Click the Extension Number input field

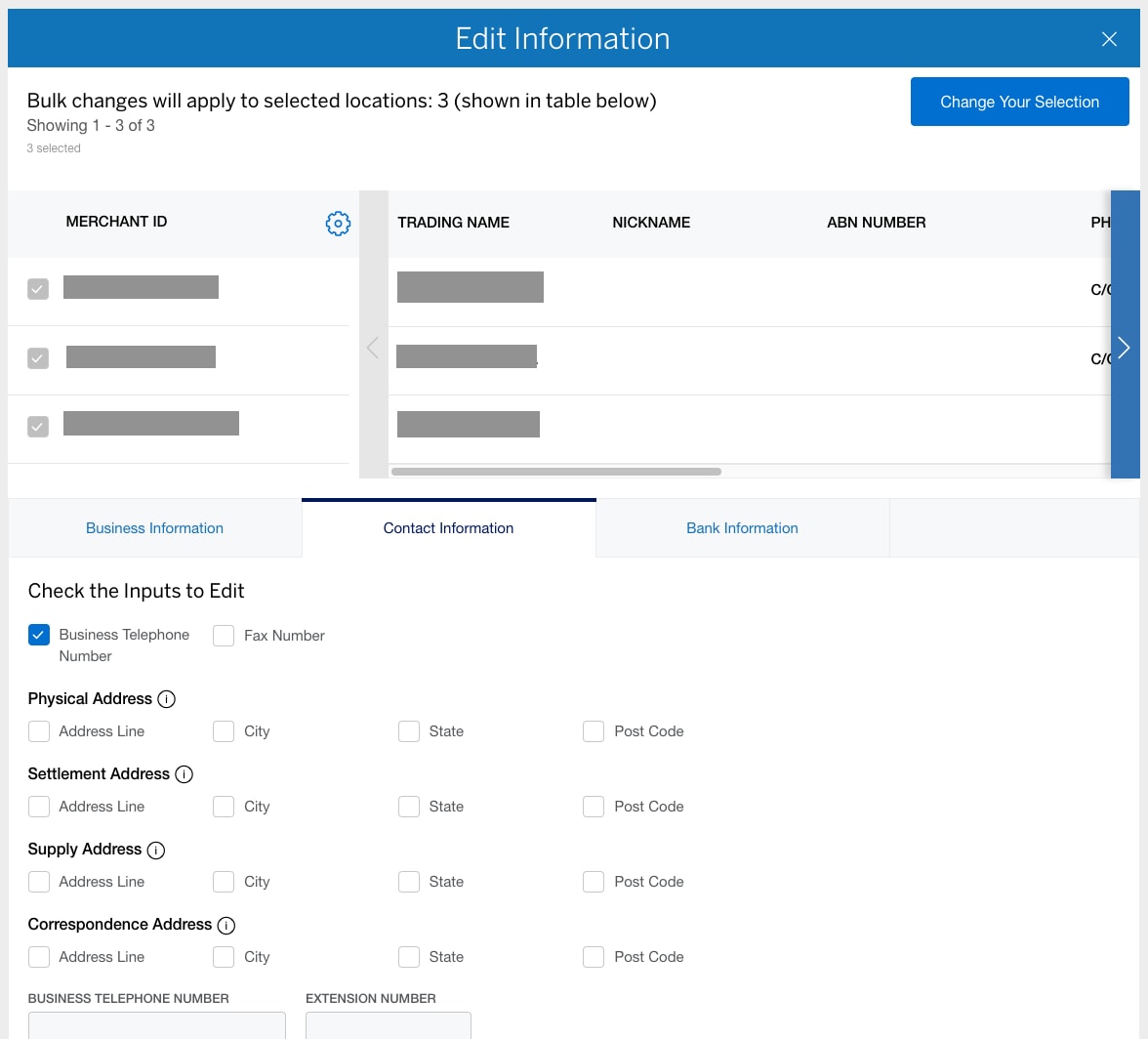tap(389, 1025)
